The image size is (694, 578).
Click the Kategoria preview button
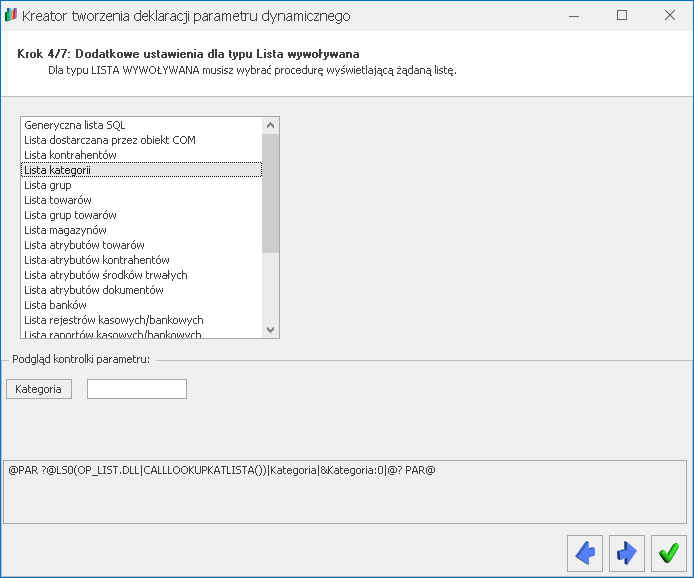[x=39, y=389]
